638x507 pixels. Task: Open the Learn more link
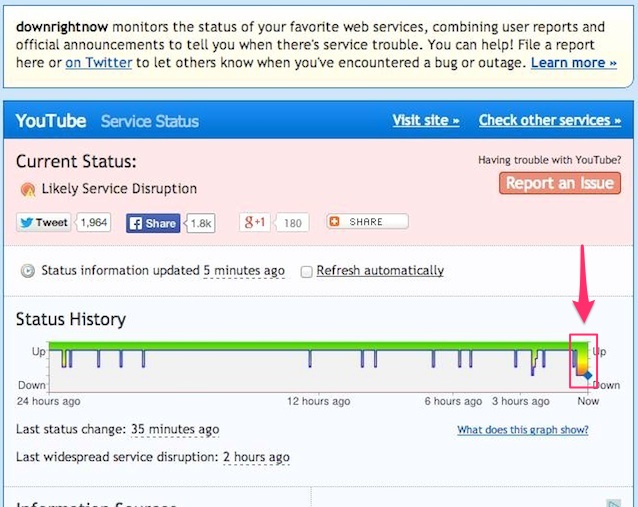pos(574,63)
